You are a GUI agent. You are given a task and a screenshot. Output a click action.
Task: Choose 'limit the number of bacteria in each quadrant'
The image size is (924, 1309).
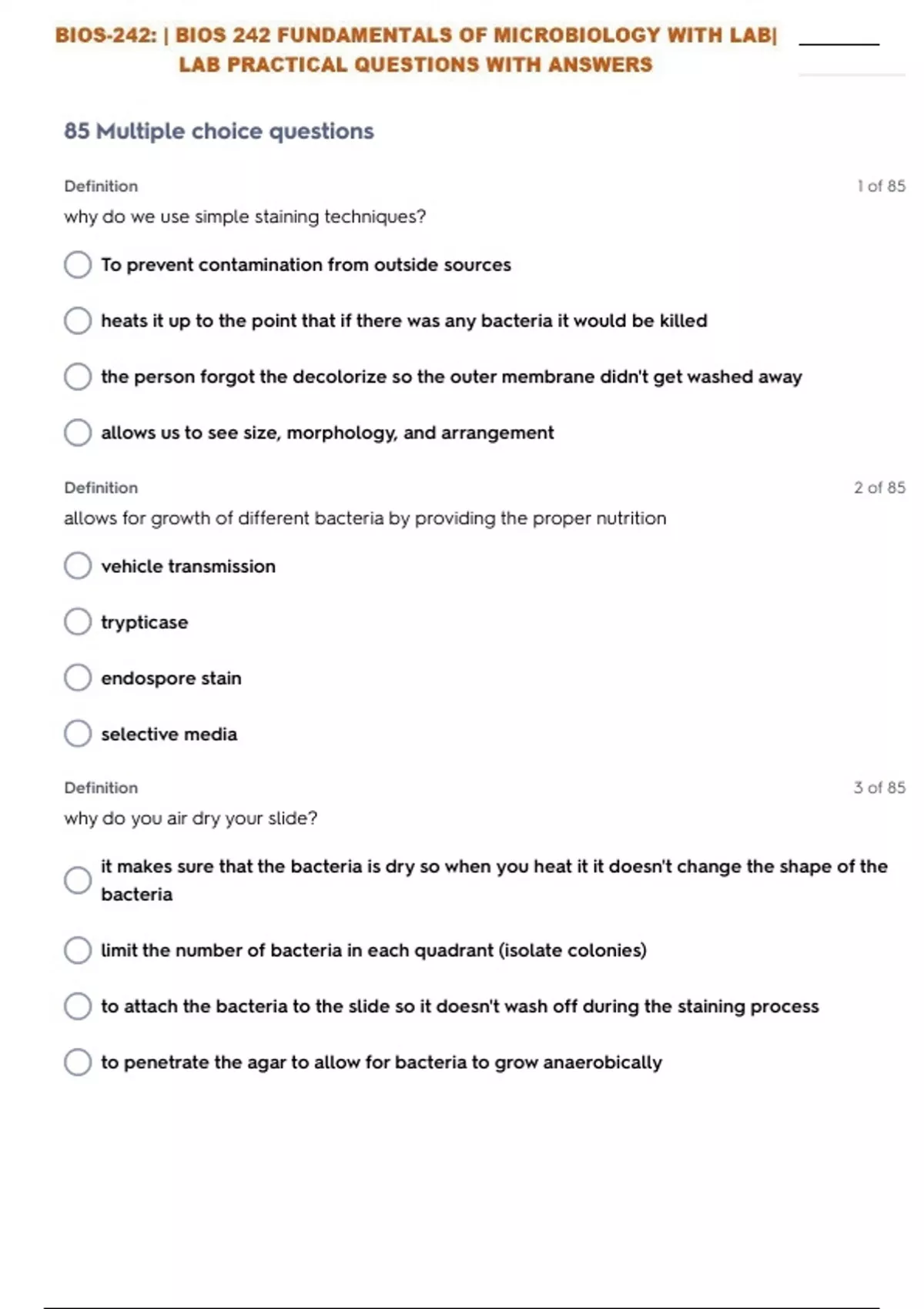click(78, 950)
